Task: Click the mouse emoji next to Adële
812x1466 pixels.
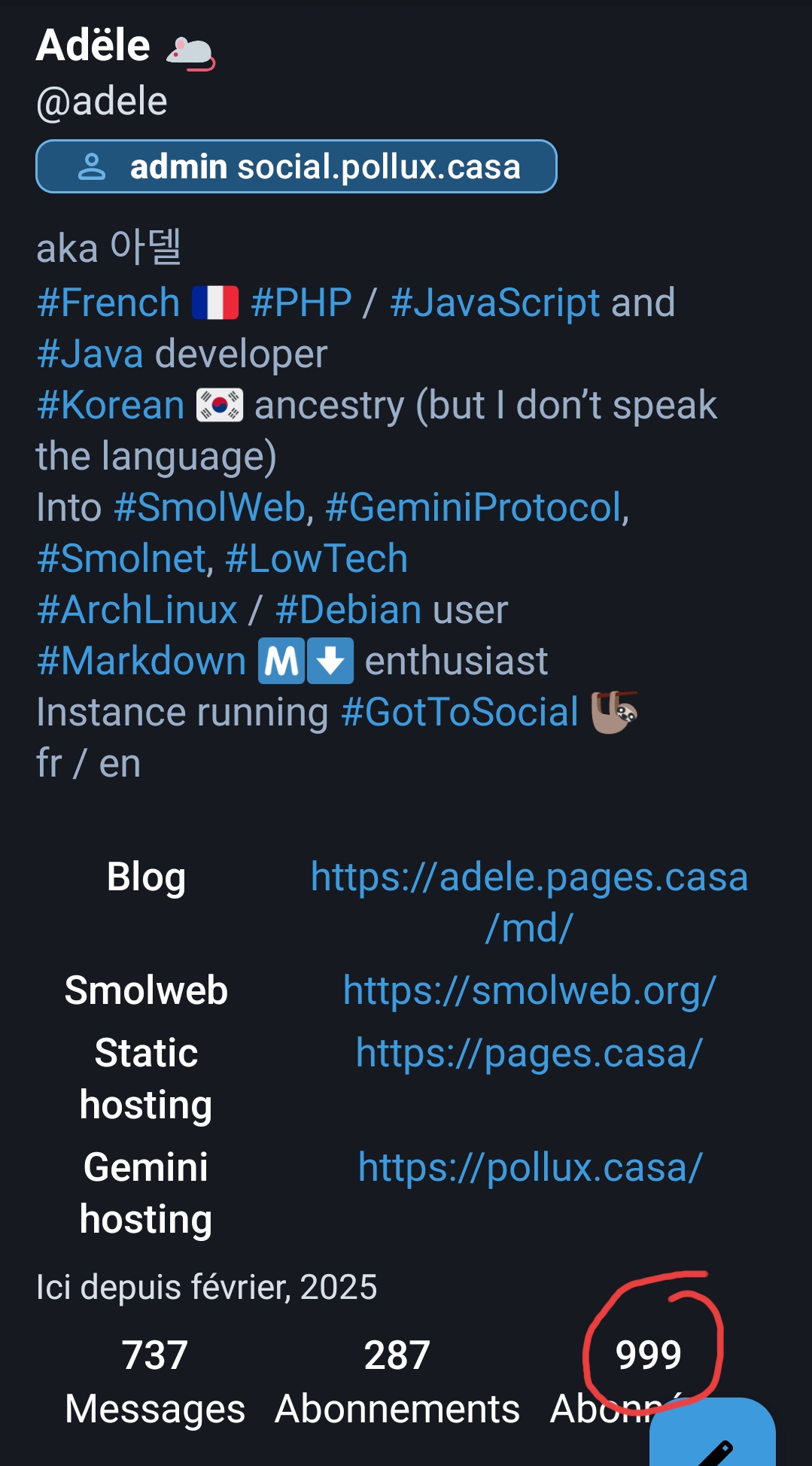Action: (x=188, y=48)
